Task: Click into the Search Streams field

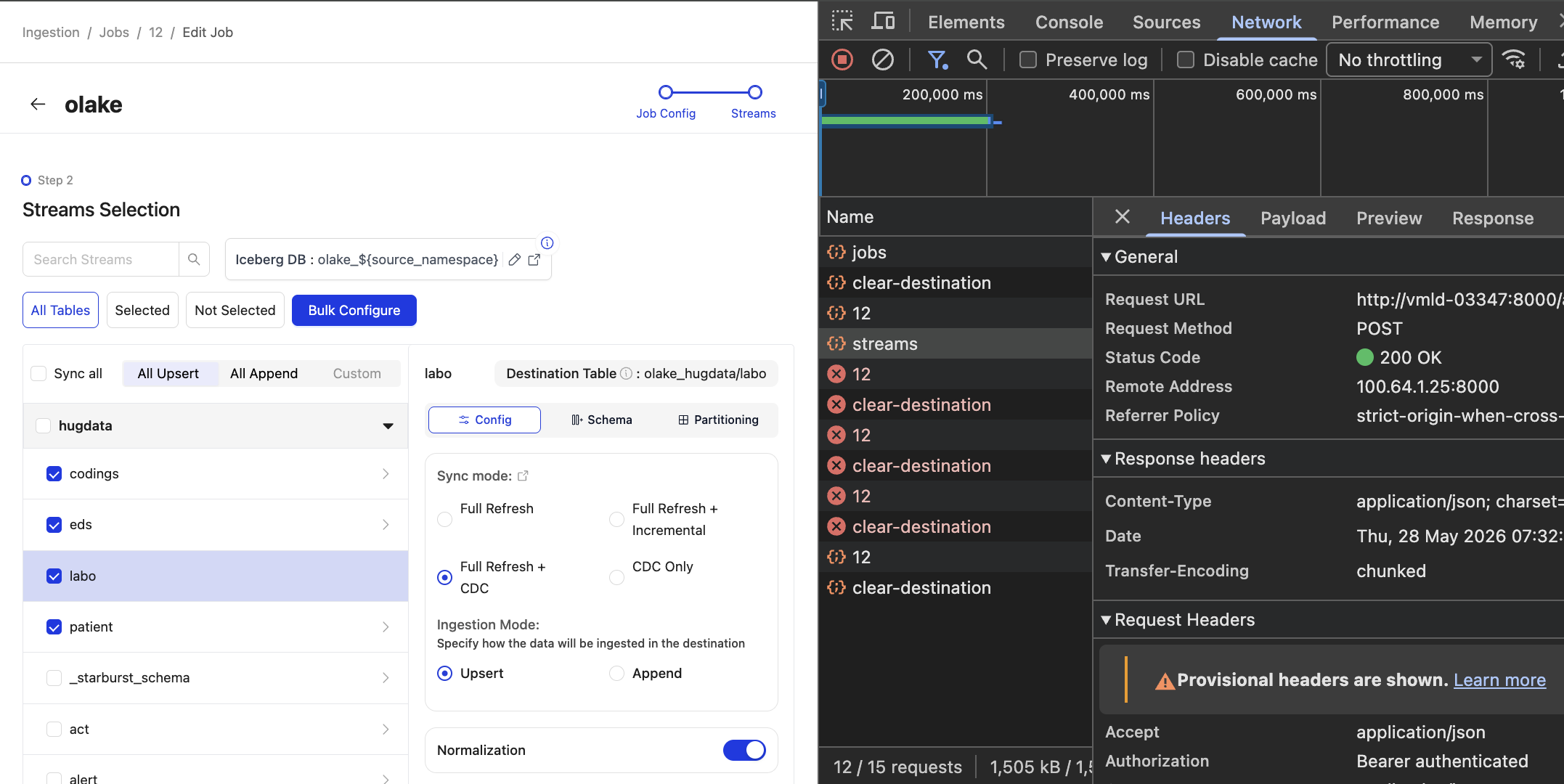Action: pos(101,259)
